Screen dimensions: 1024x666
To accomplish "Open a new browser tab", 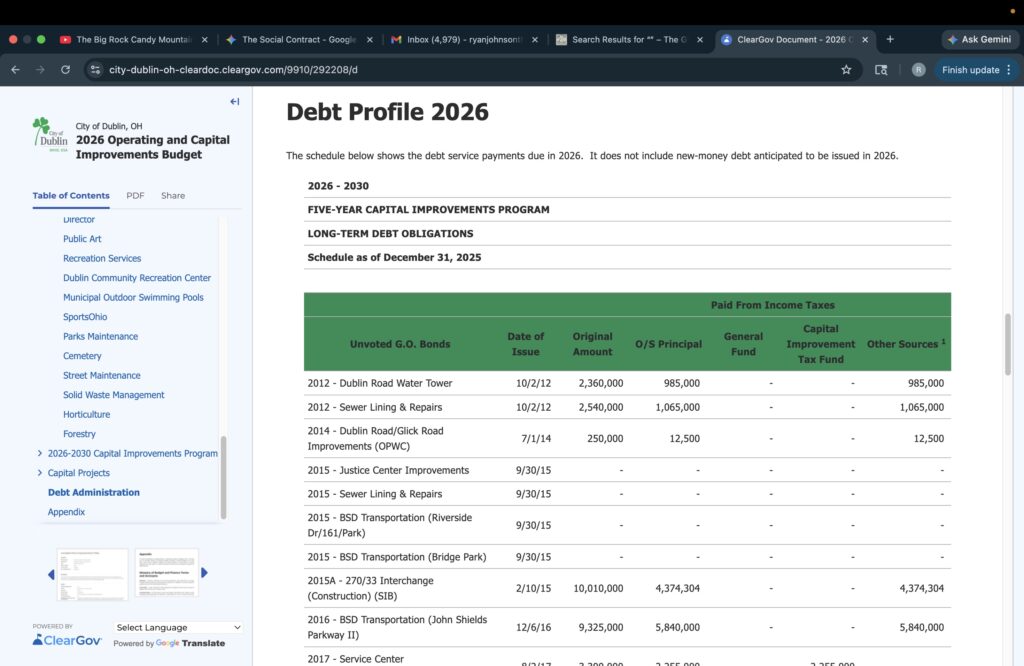I will pos(890,39).
